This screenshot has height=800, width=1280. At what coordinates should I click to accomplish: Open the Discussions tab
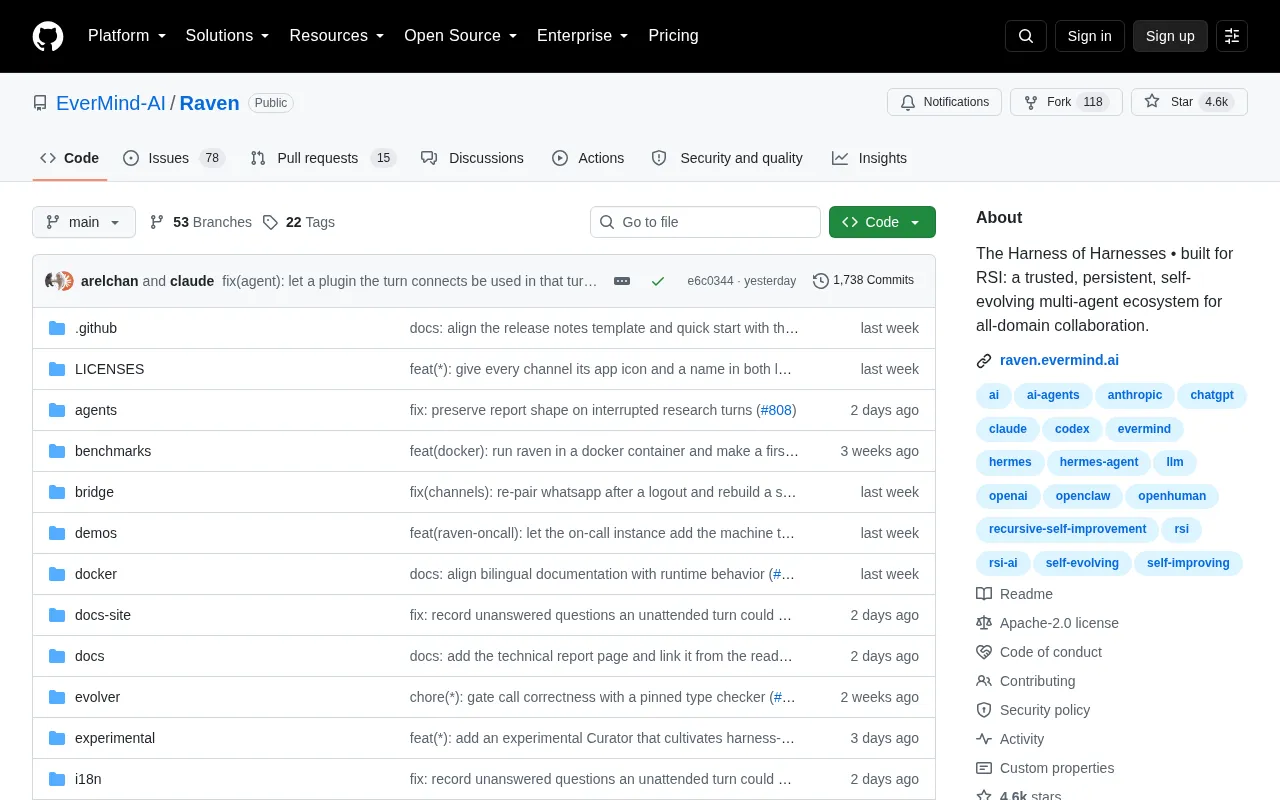472,158
